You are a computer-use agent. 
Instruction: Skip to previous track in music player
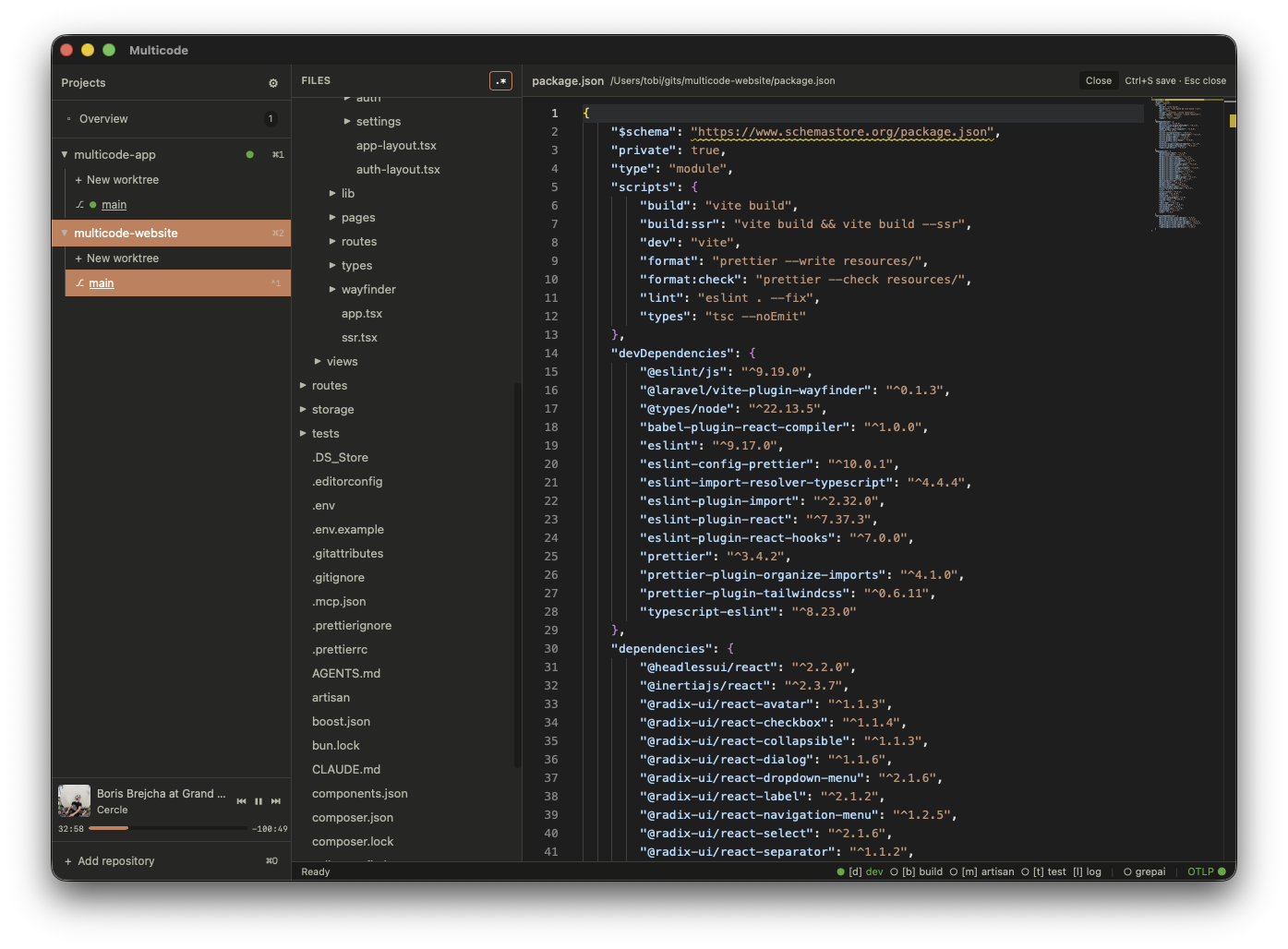(x=241, y=801)
